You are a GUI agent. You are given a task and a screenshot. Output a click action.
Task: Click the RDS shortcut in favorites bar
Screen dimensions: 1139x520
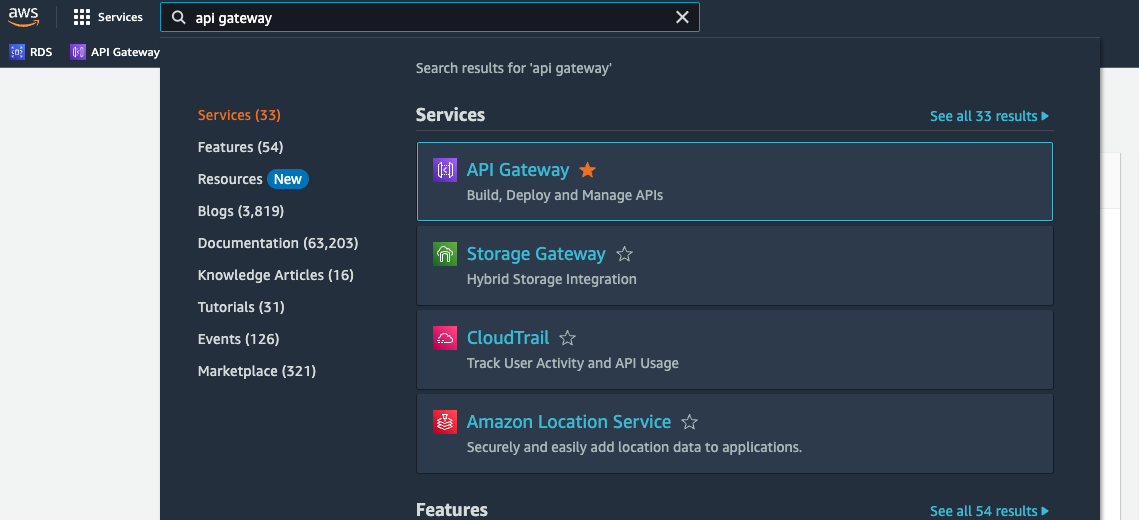(x=31, y=52)
